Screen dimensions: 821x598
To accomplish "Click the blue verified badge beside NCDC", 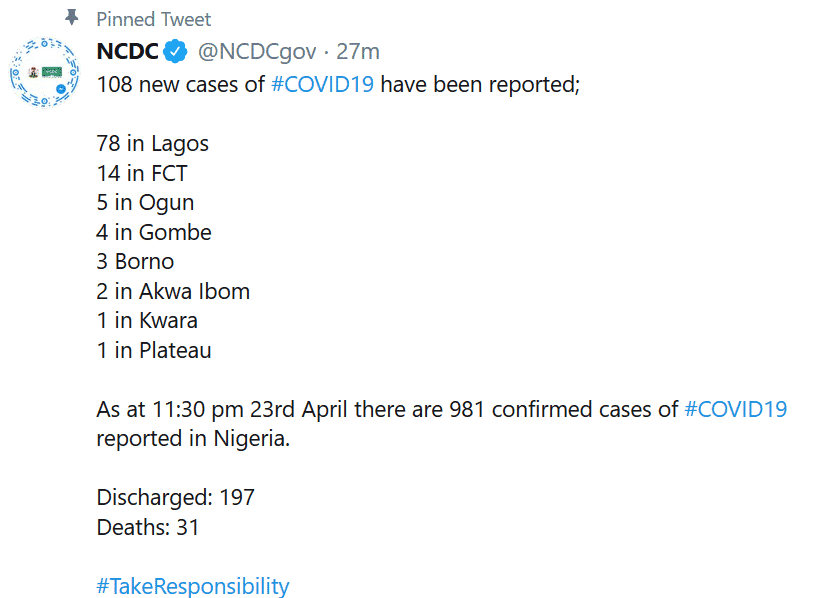I will 176,52.
